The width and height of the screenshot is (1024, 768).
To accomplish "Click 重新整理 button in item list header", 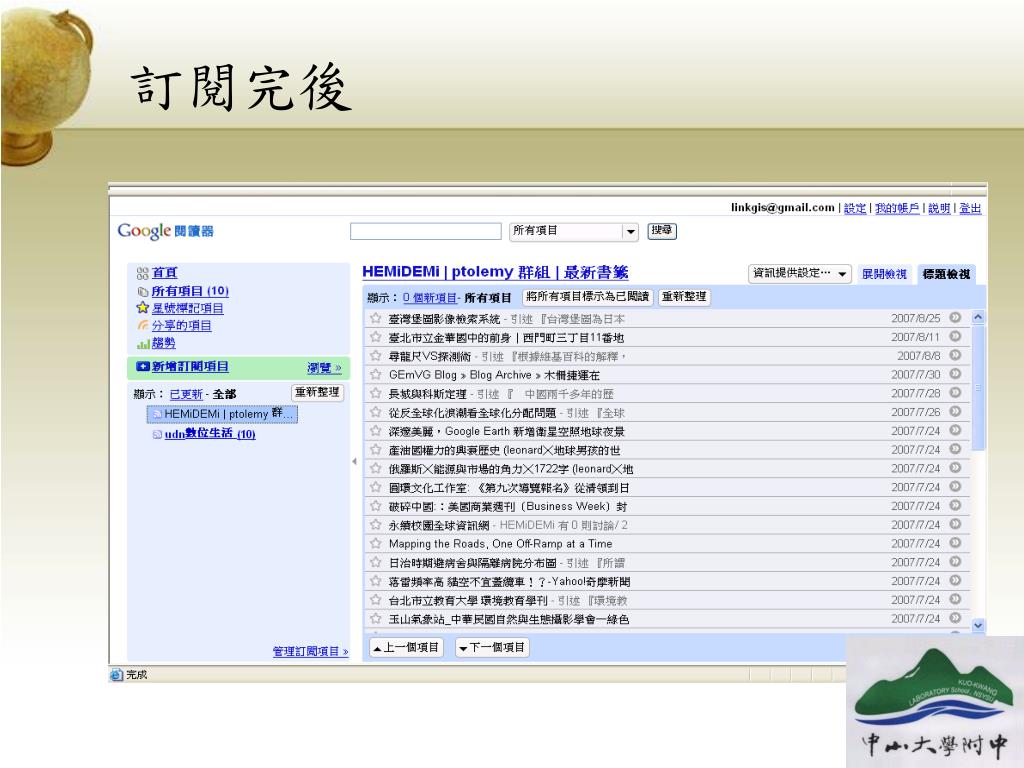I will coord(684,297).
